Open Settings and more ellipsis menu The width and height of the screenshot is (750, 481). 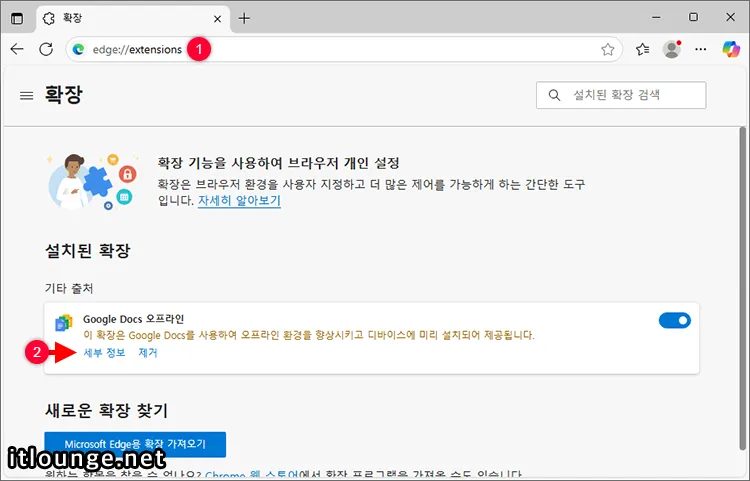pos(701,49)
